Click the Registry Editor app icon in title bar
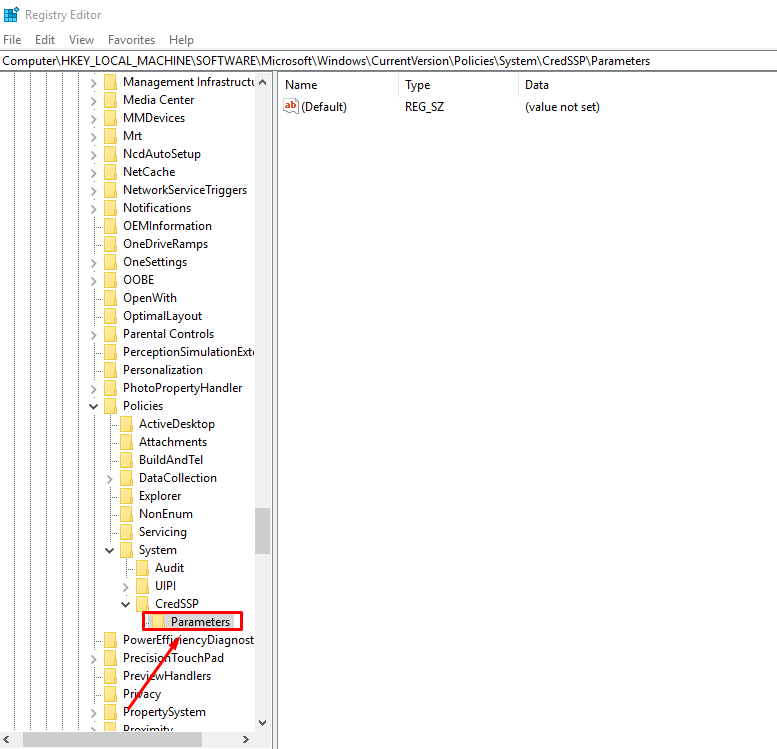This screenshot has height=749, width=777. pos(11,14)
